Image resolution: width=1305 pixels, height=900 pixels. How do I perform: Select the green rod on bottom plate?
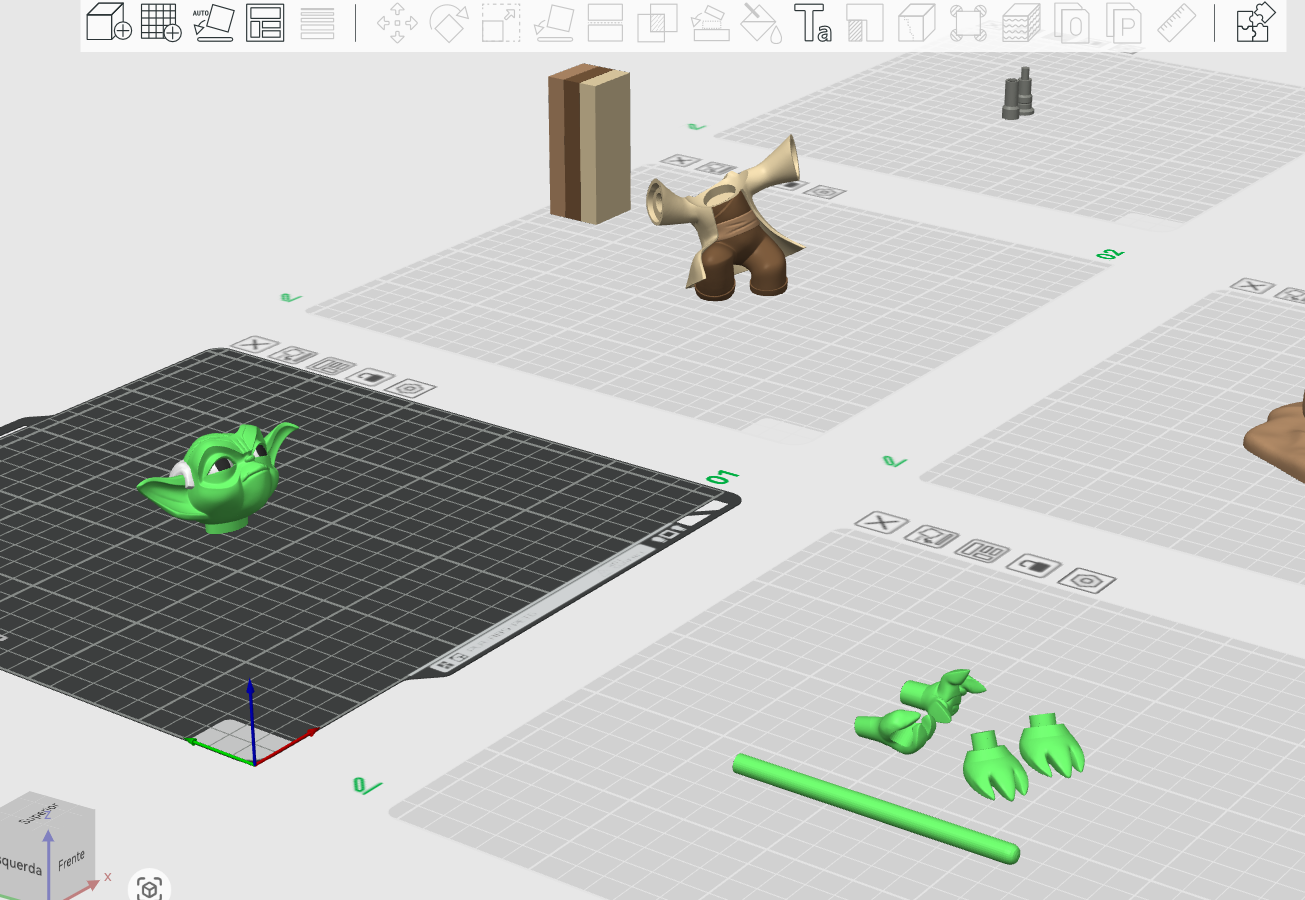pos(876,808)
